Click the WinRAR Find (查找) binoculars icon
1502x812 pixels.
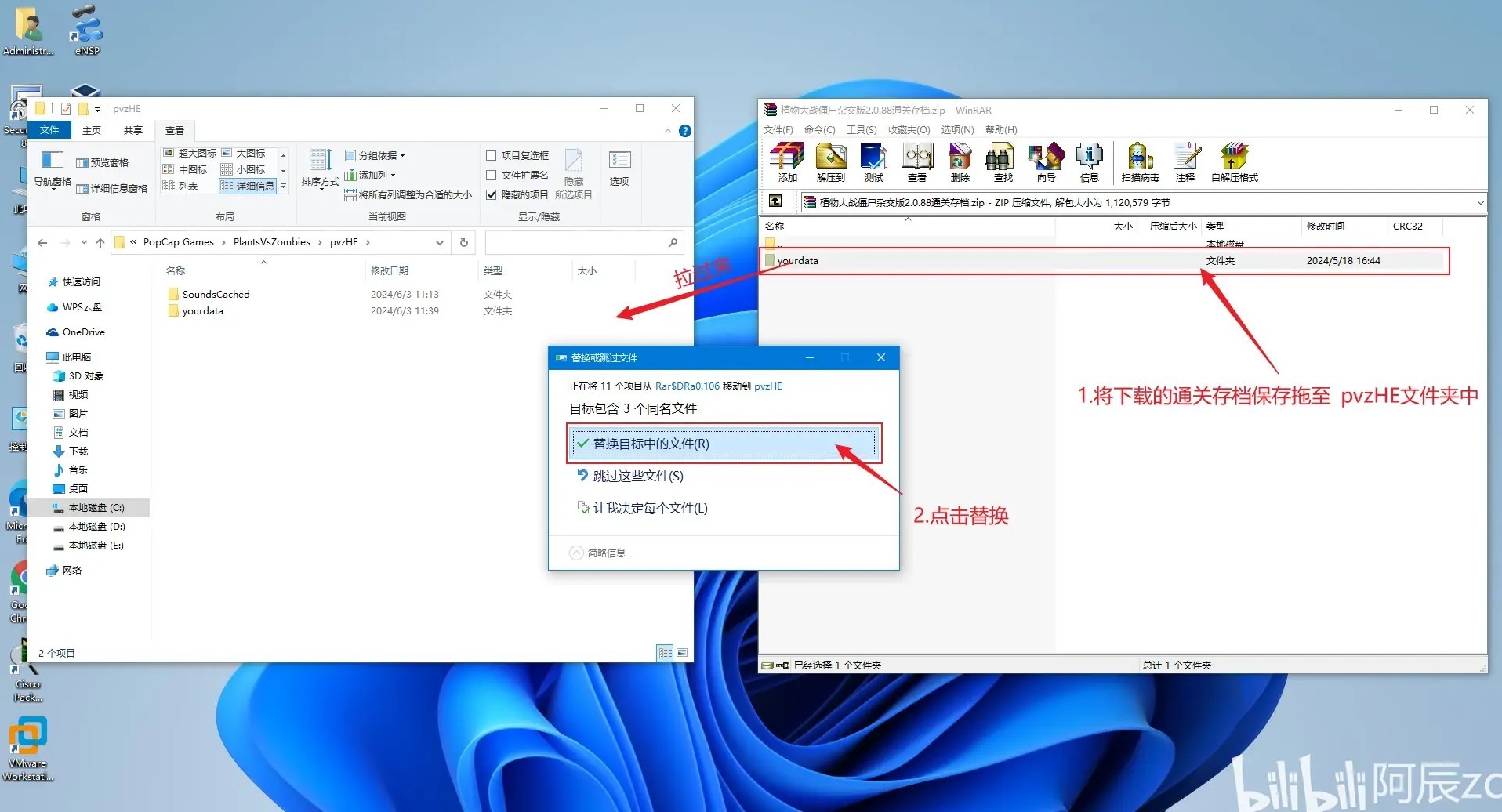pyautogui.click(x=1003, y=162)
